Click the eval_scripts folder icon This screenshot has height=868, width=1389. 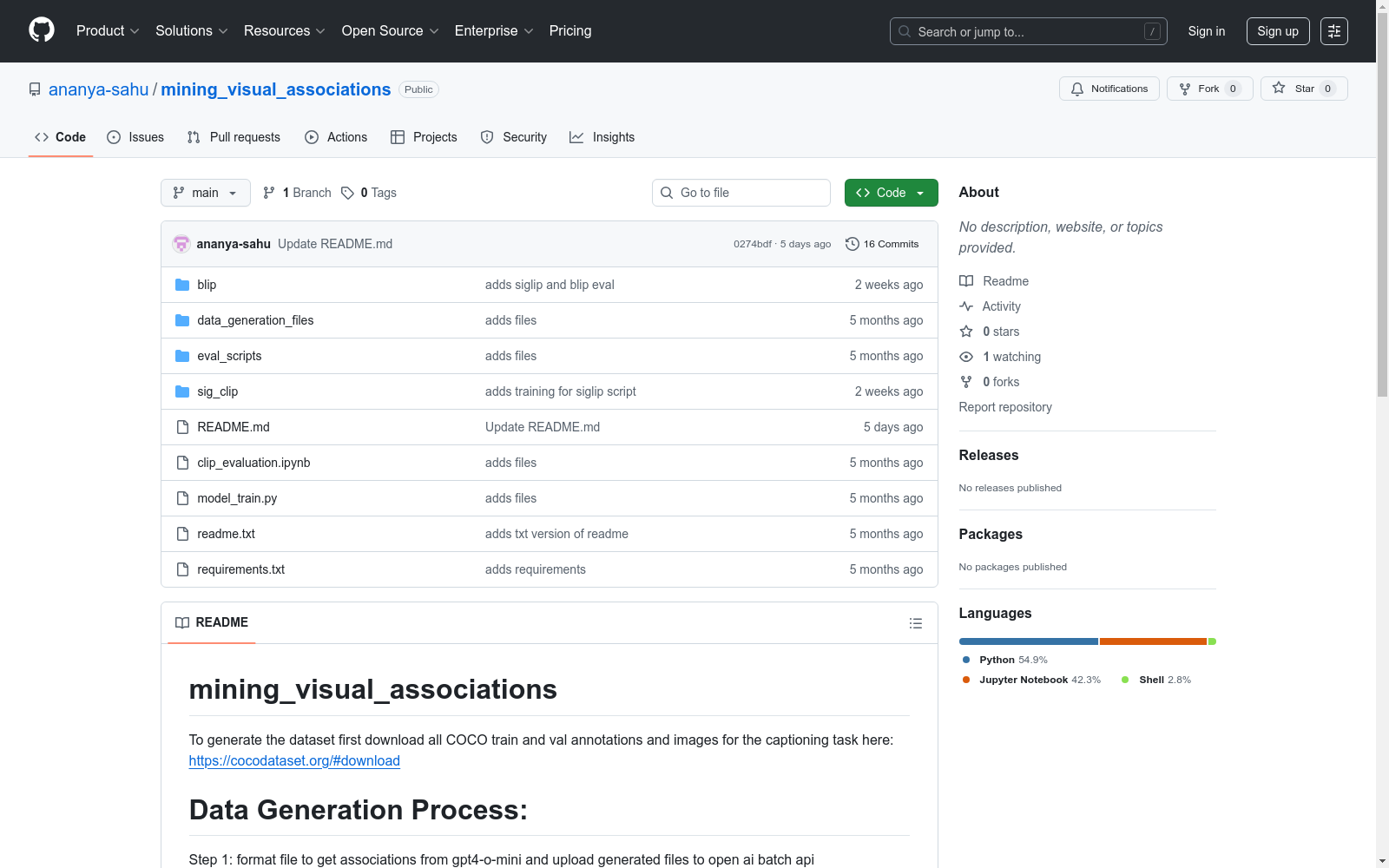[182, 356]
